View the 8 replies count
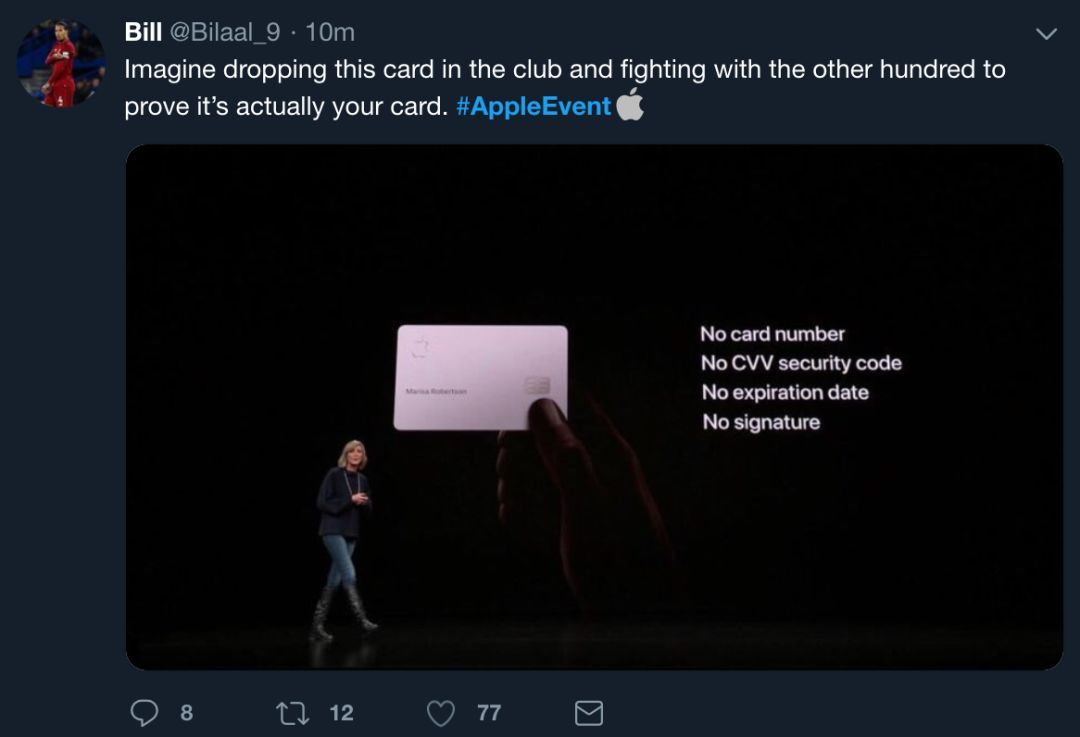This screenshot has height=737, width=1080. (187, 713)
